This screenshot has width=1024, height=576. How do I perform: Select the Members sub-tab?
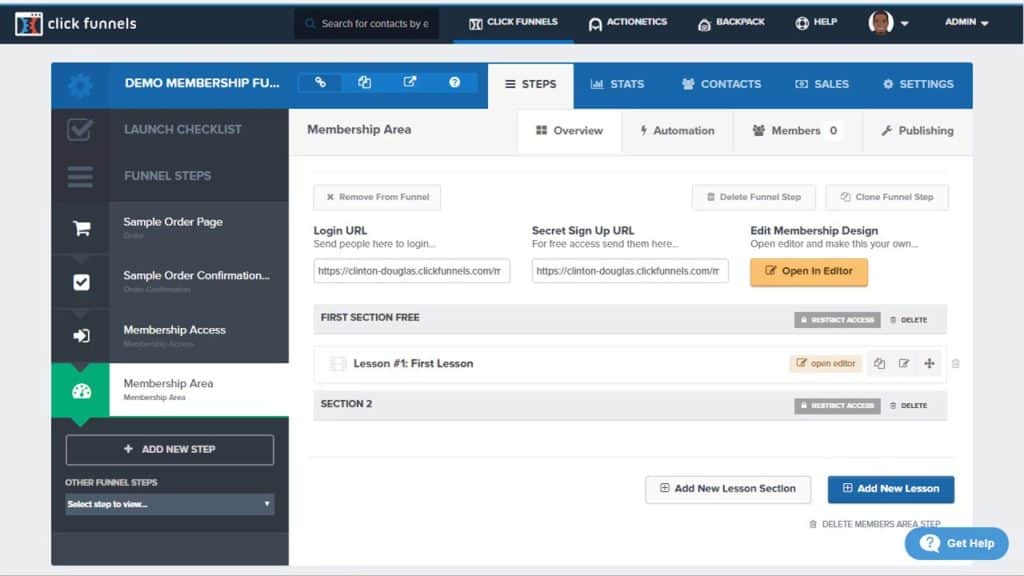(797, 131)
